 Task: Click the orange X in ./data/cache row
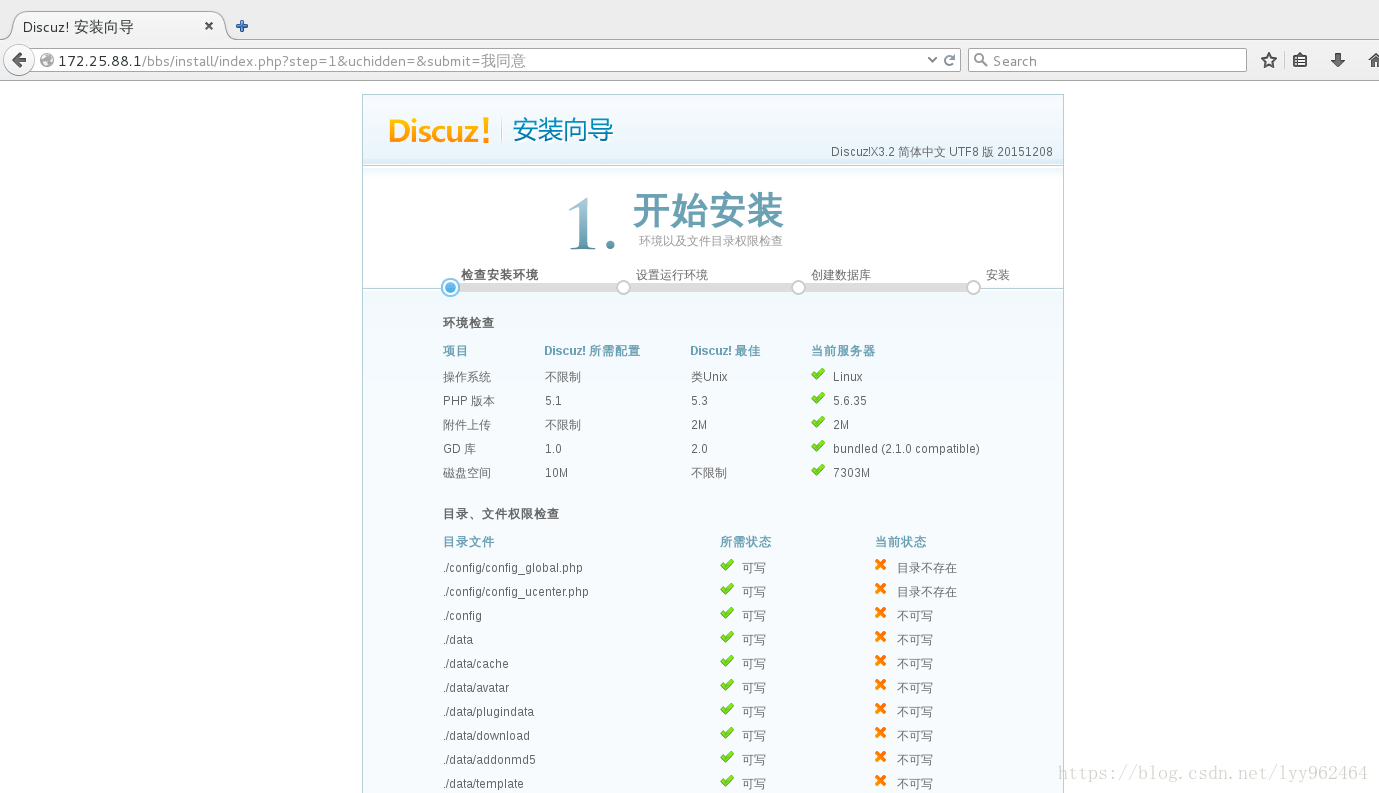pyautogui.click(x=881, y=661)
